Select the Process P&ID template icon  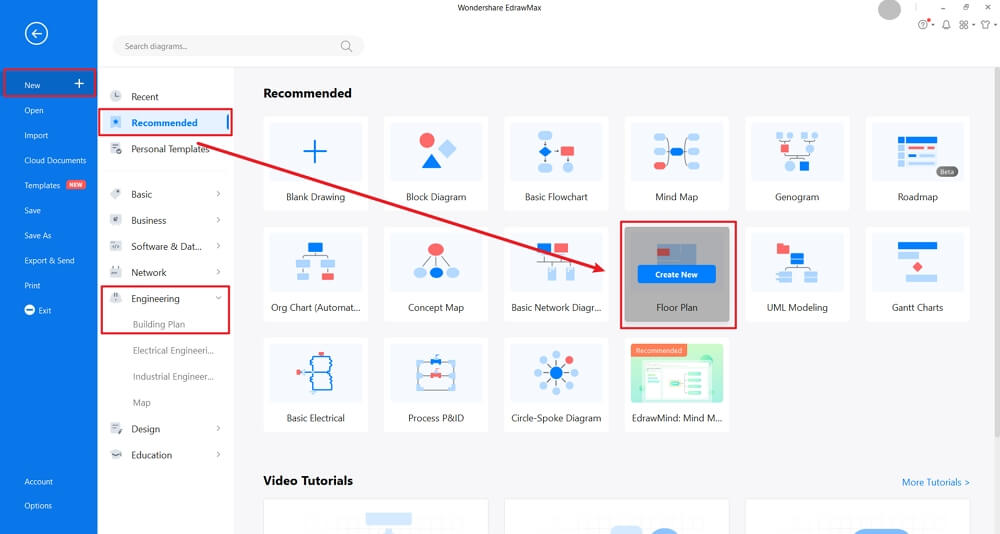click(436, 373)
